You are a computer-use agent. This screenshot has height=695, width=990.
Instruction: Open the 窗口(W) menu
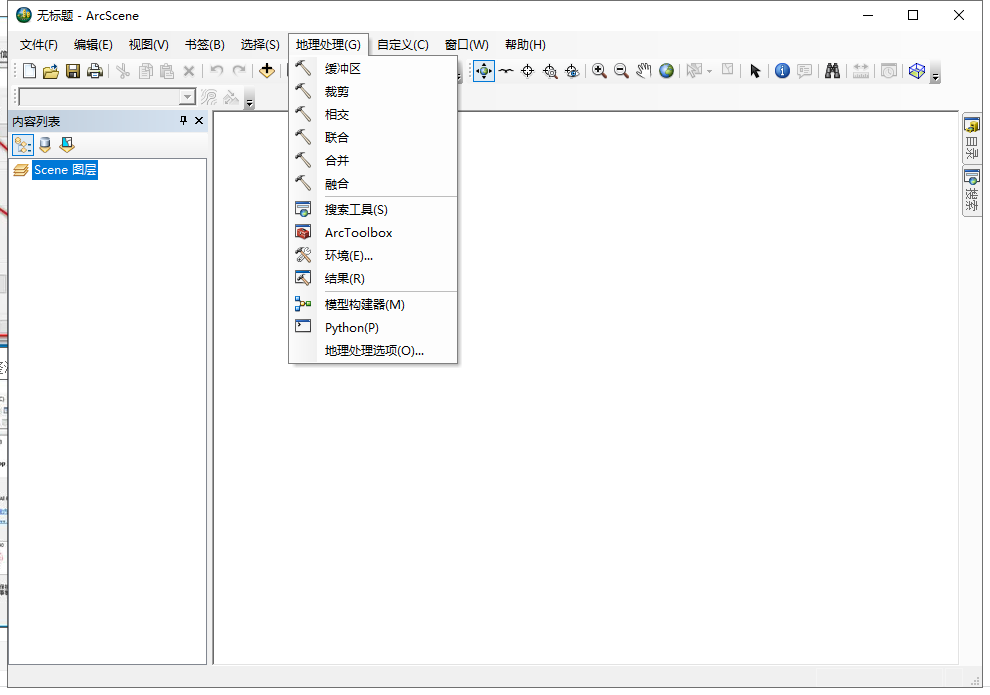467,45
